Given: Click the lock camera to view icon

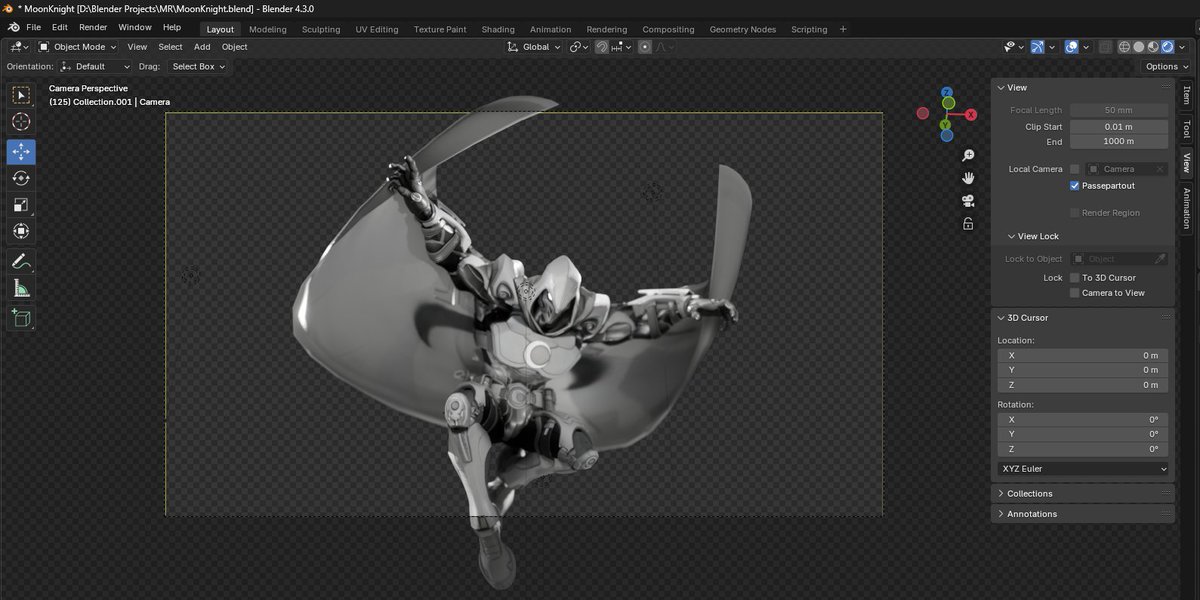Looking at the screenshot, I should coord(968,224).
